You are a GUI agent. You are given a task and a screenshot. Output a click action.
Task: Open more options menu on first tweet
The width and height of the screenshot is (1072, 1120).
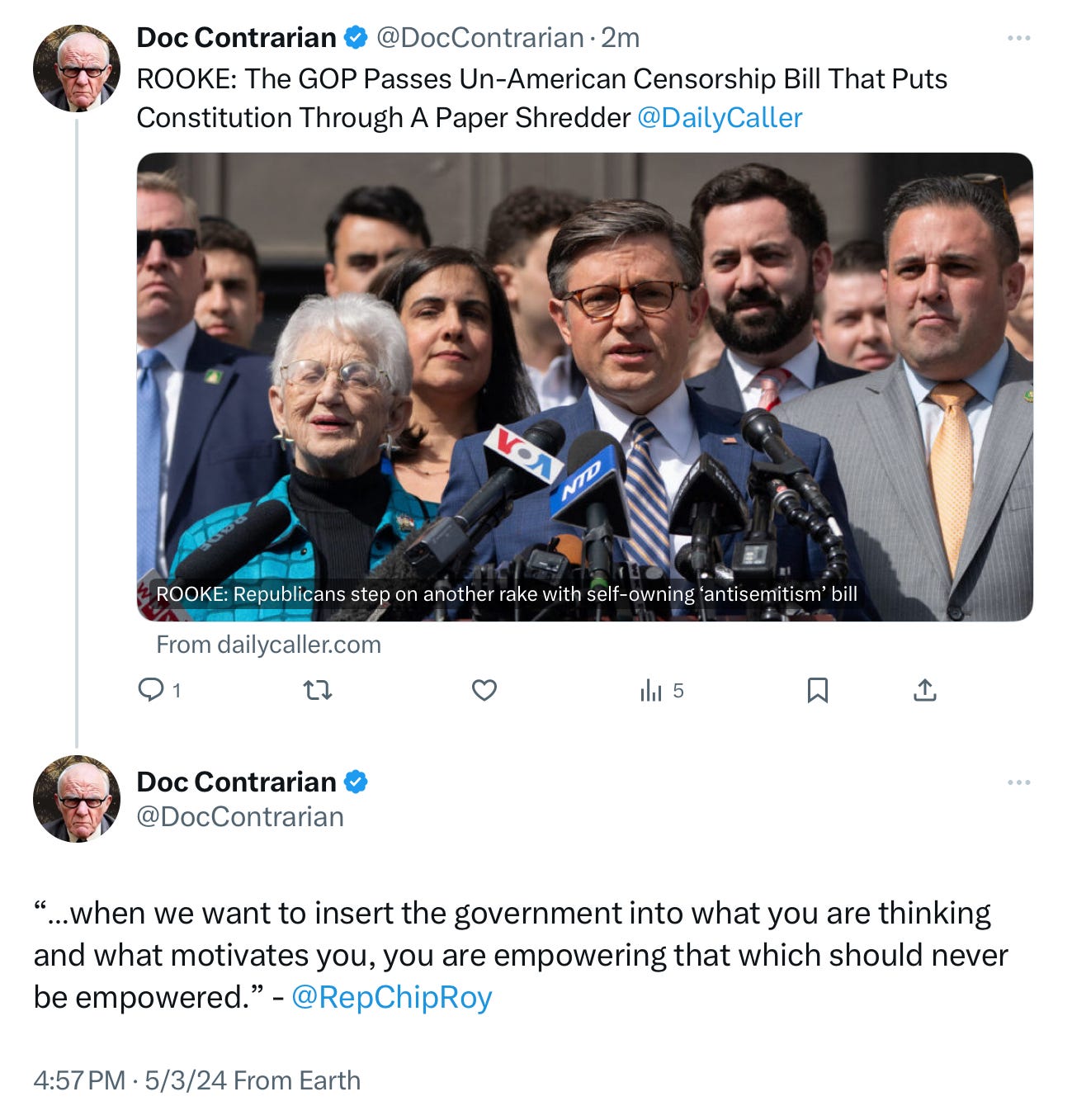[x=1019, y=38]
